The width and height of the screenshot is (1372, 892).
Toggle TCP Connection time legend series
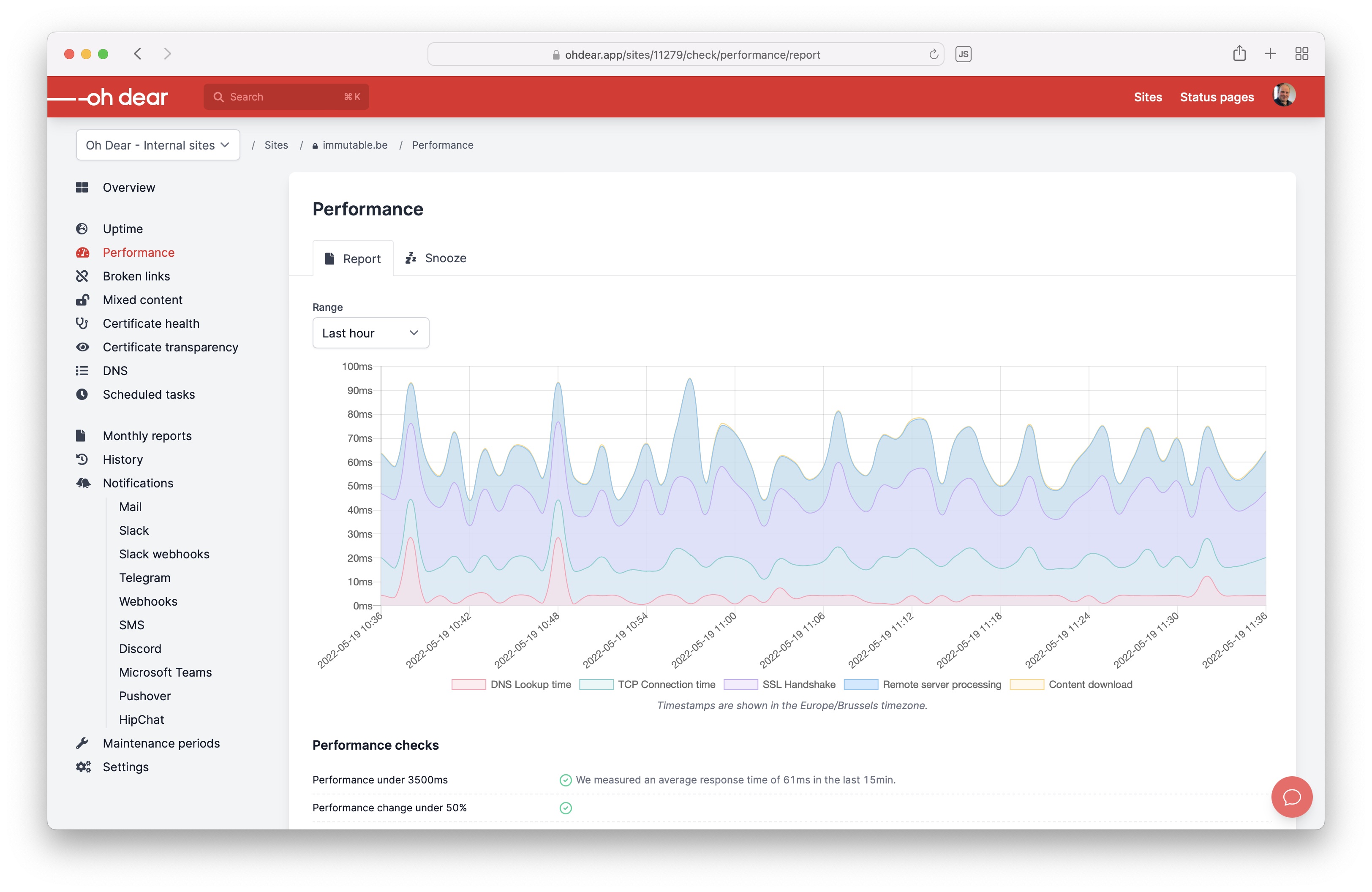tap(647, 685)
